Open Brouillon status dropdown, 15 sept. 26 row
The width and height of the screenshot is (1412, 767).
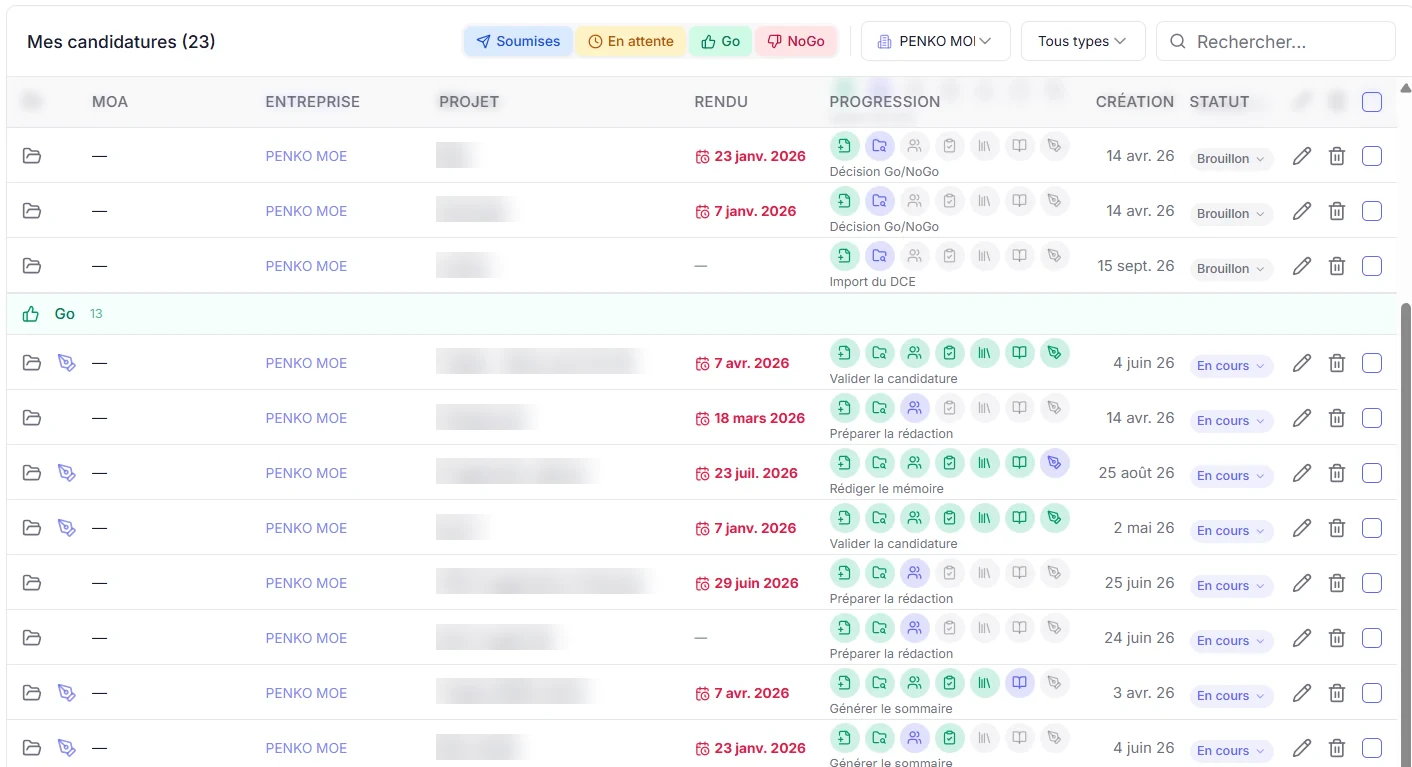click(1231, 269)
